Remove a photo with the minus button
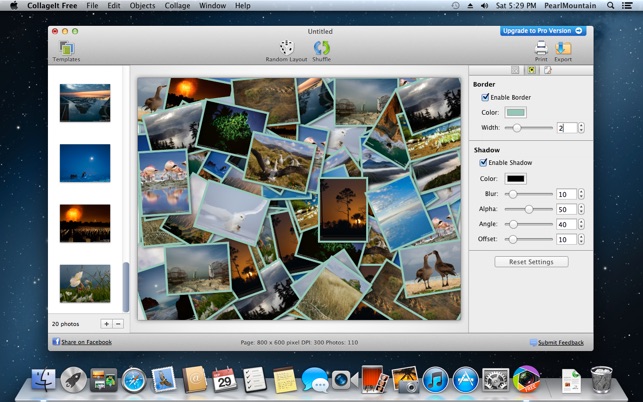Image resolution: width=643 pixels, height=402 pixels. pos(118,324)
